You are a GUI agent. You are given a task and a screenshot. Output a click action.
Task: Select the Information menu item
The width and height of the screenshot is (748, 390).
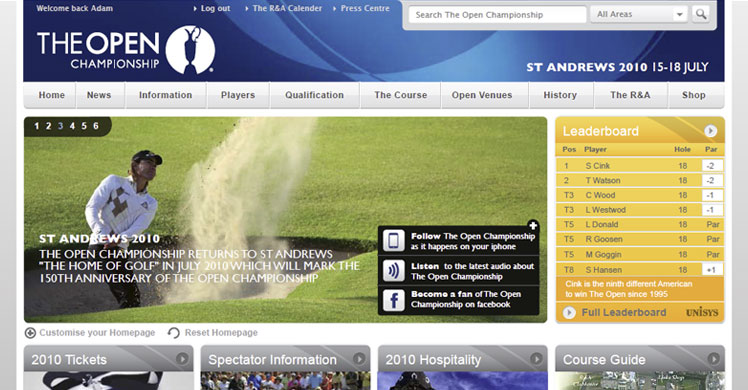[x=166, y=95]
